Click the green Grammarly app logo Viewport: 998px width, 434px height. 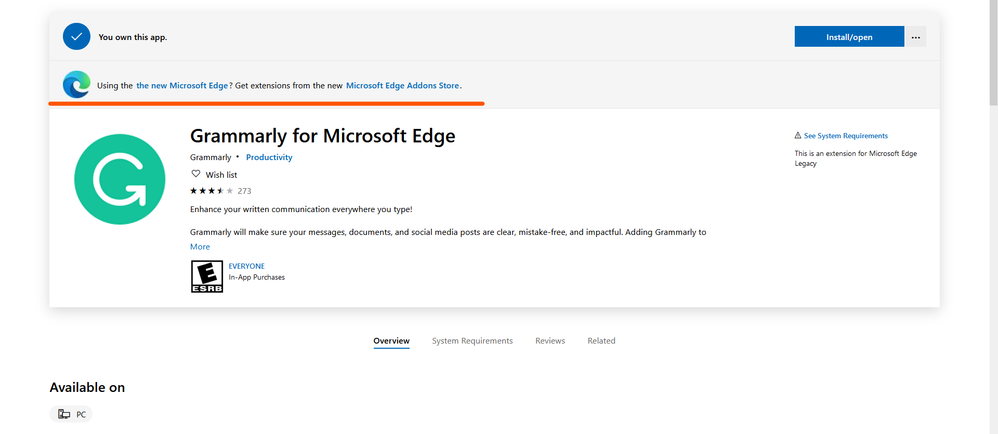(x=119, y=180)
